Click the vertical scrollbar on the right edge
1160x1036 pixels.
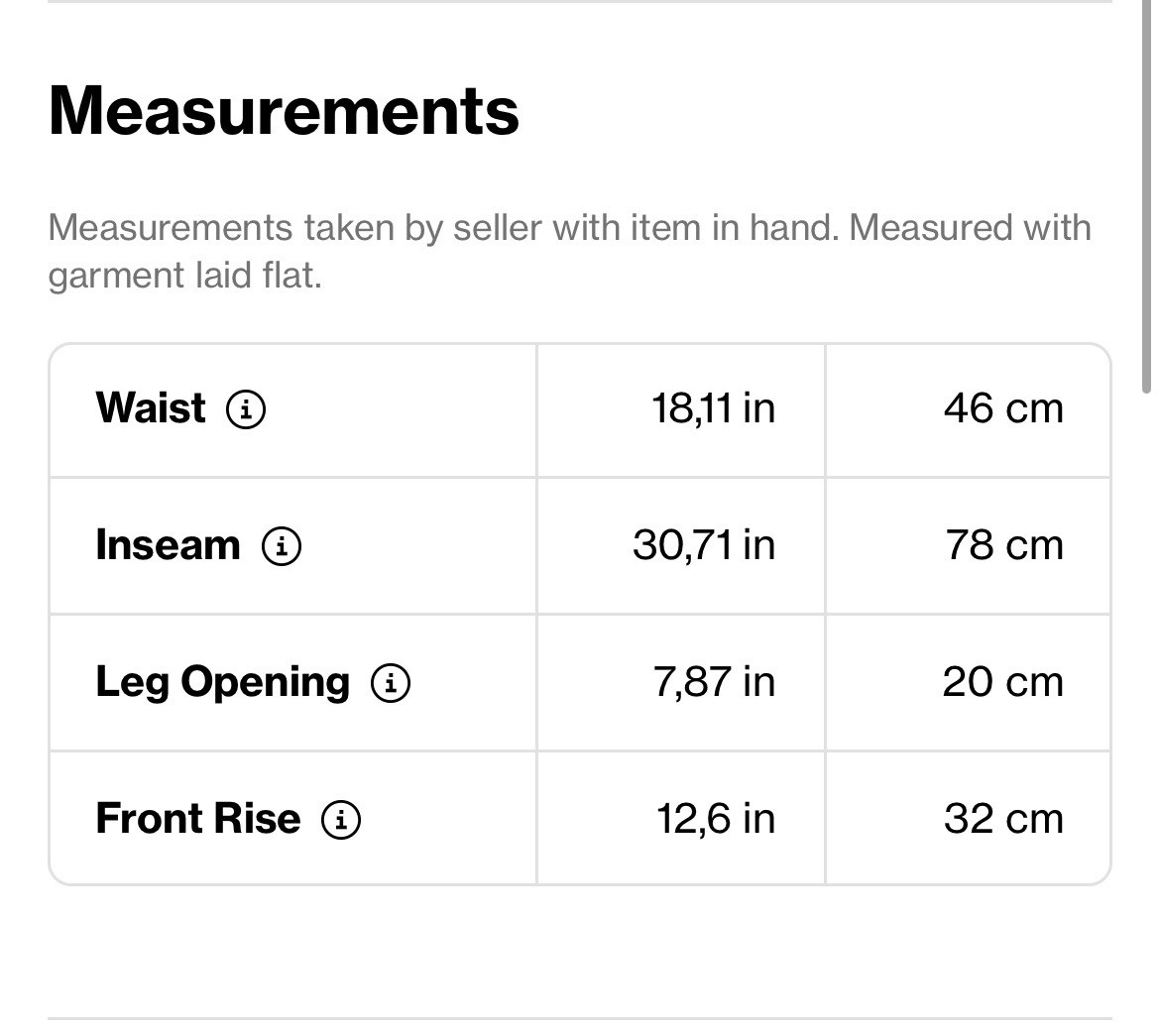click(x=1147, y=198)
